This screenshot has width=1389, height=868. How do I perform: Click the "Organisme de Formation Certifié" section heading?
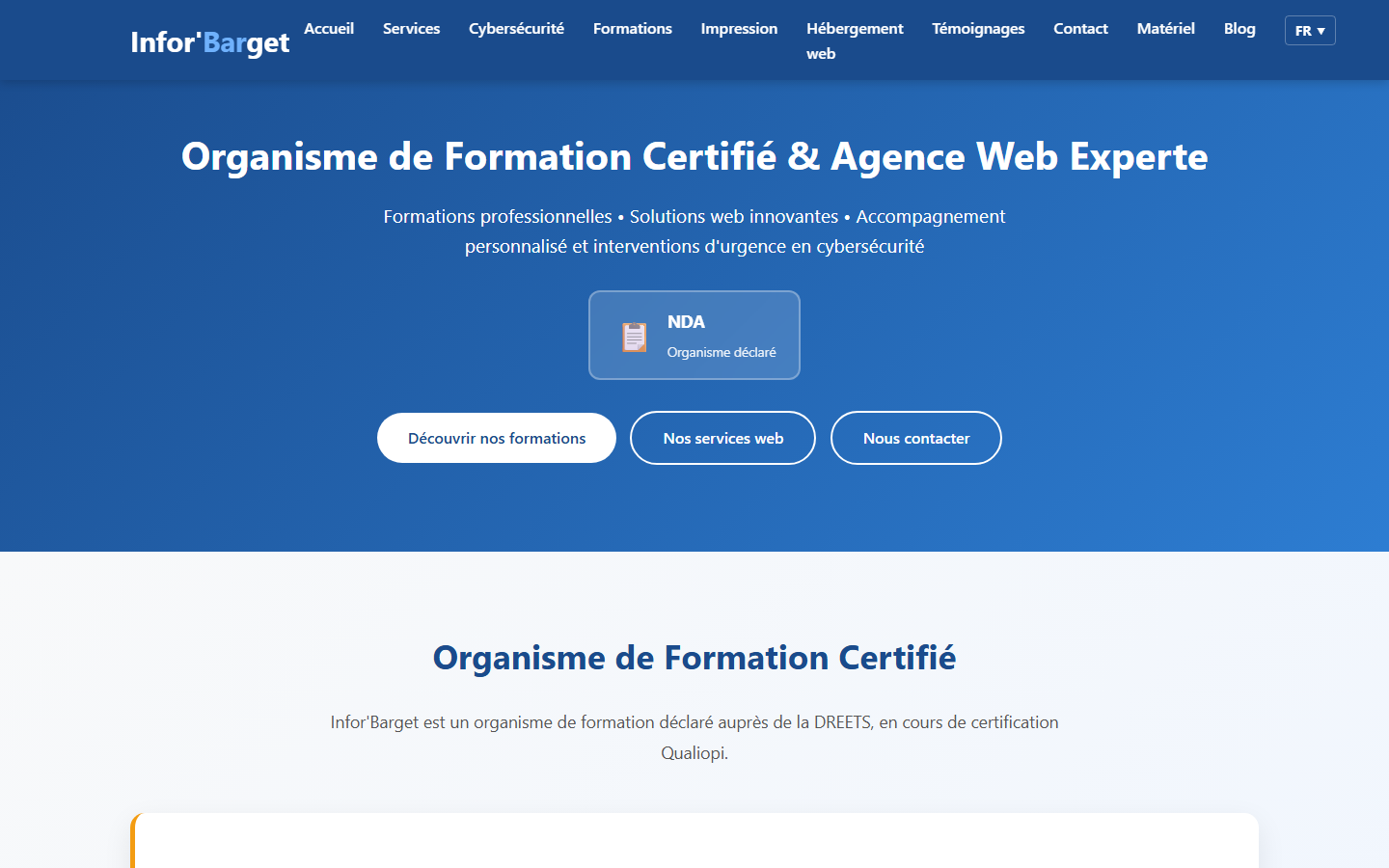pos(694,658)
